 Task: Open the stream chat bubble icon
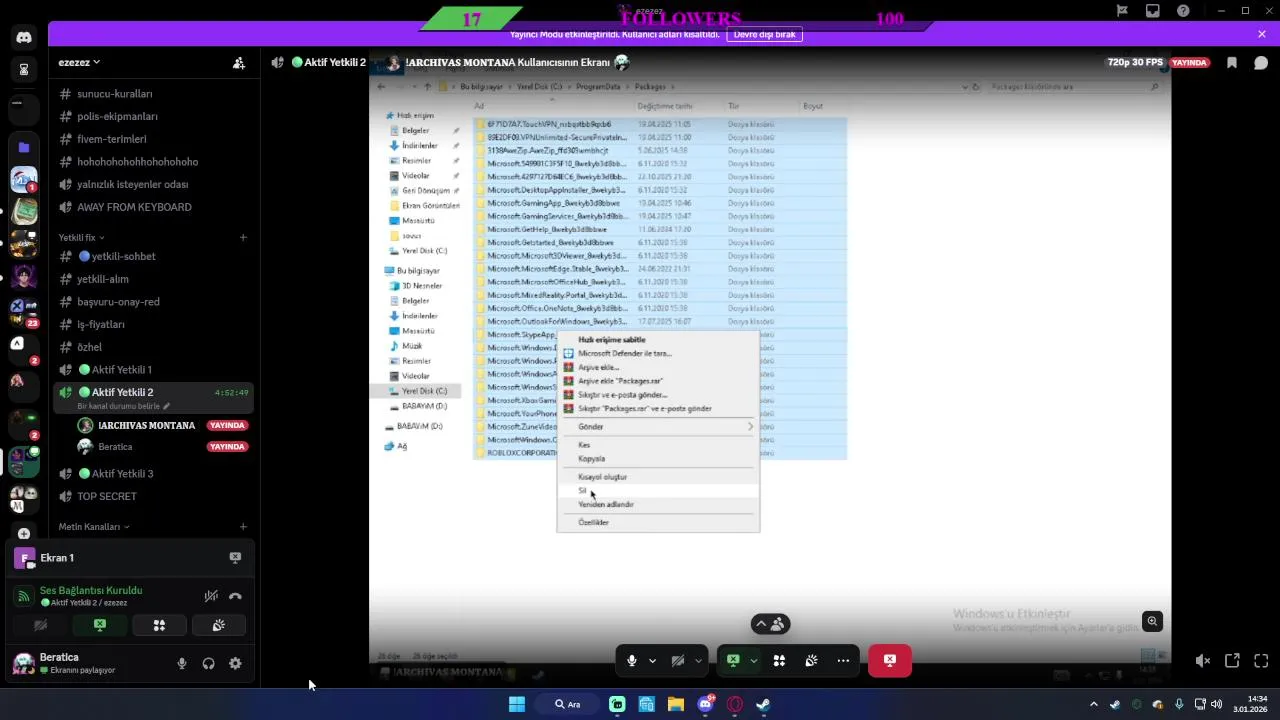tap(1261, 62)
